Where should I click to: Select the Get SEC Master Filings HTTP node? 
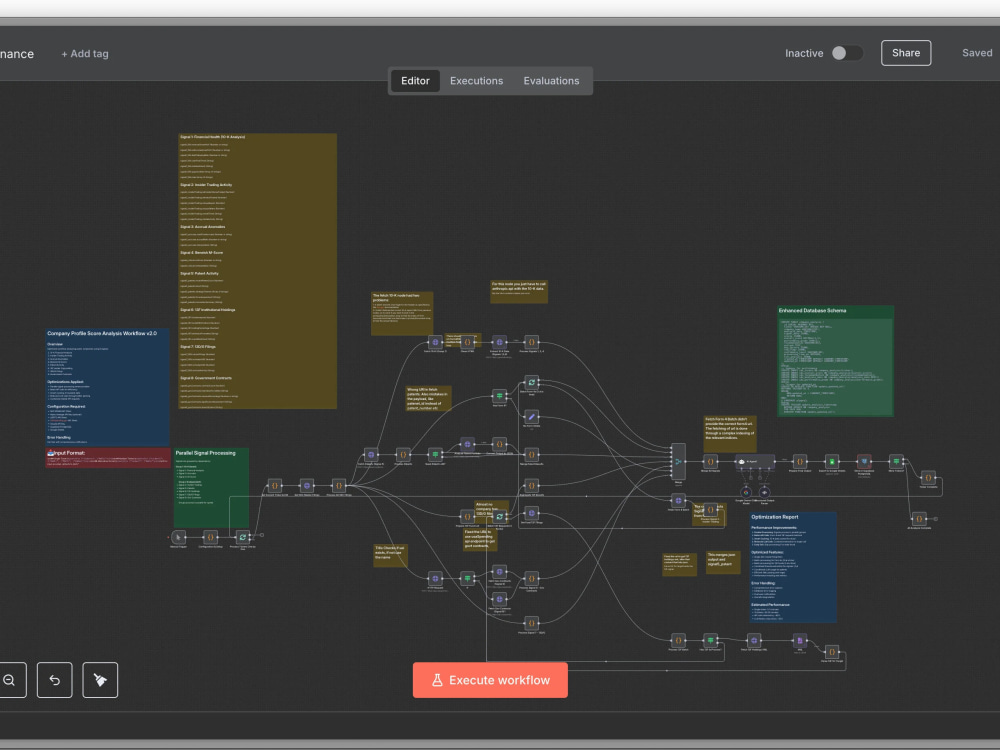pyautogui.click(x=307, y=485)
